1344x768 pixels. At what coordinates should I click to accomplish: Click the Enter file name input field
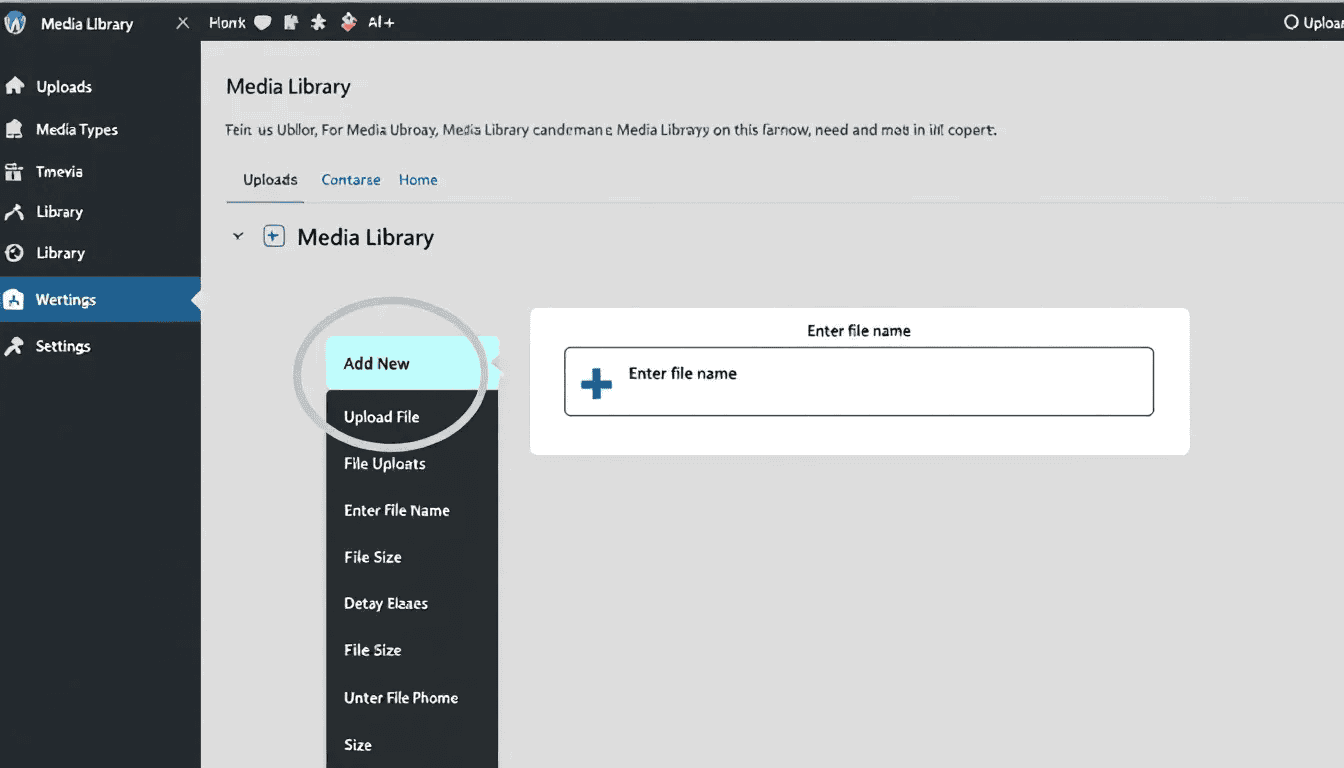[858, 382]
